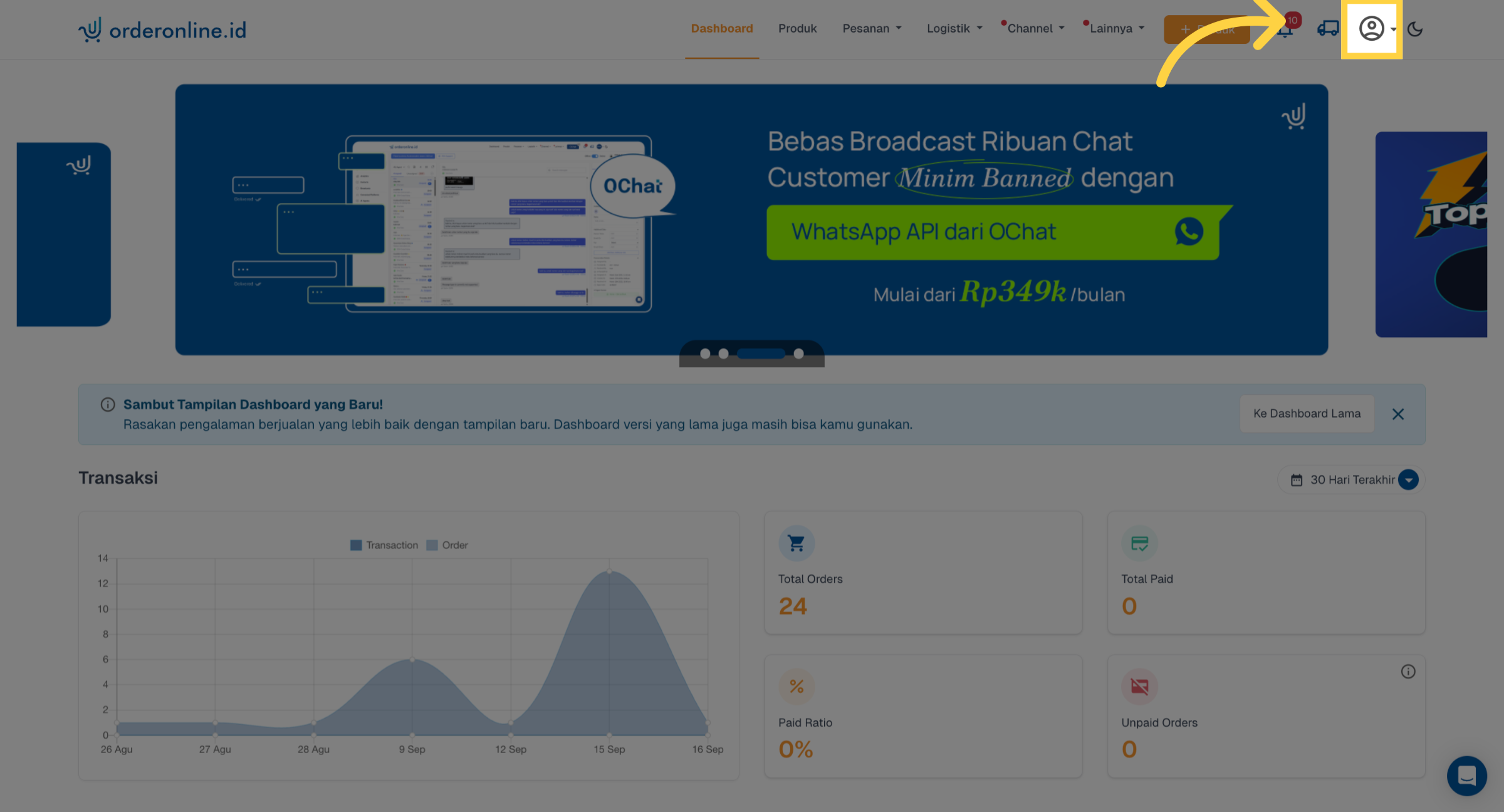Click the orderonline.id logo

click(x=162, y=29)
